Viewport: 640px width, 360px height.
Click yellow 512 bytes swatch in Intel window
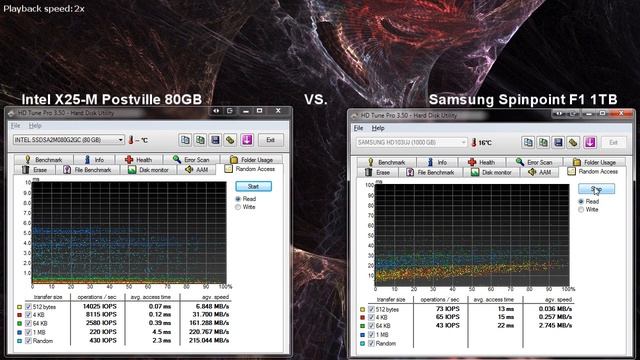(19, 307)
